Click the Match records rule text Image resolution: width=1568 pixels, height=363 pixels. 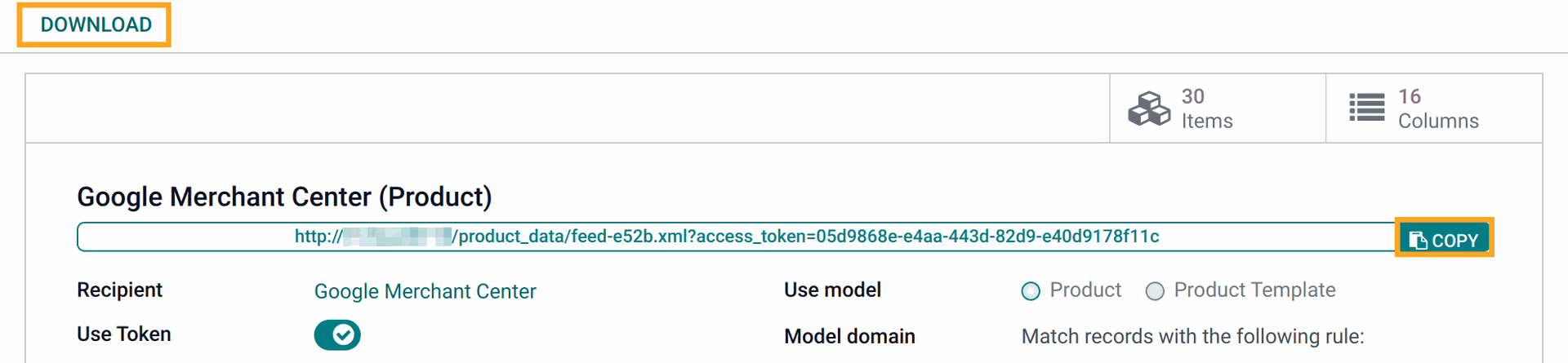[x=1193, y=336]
